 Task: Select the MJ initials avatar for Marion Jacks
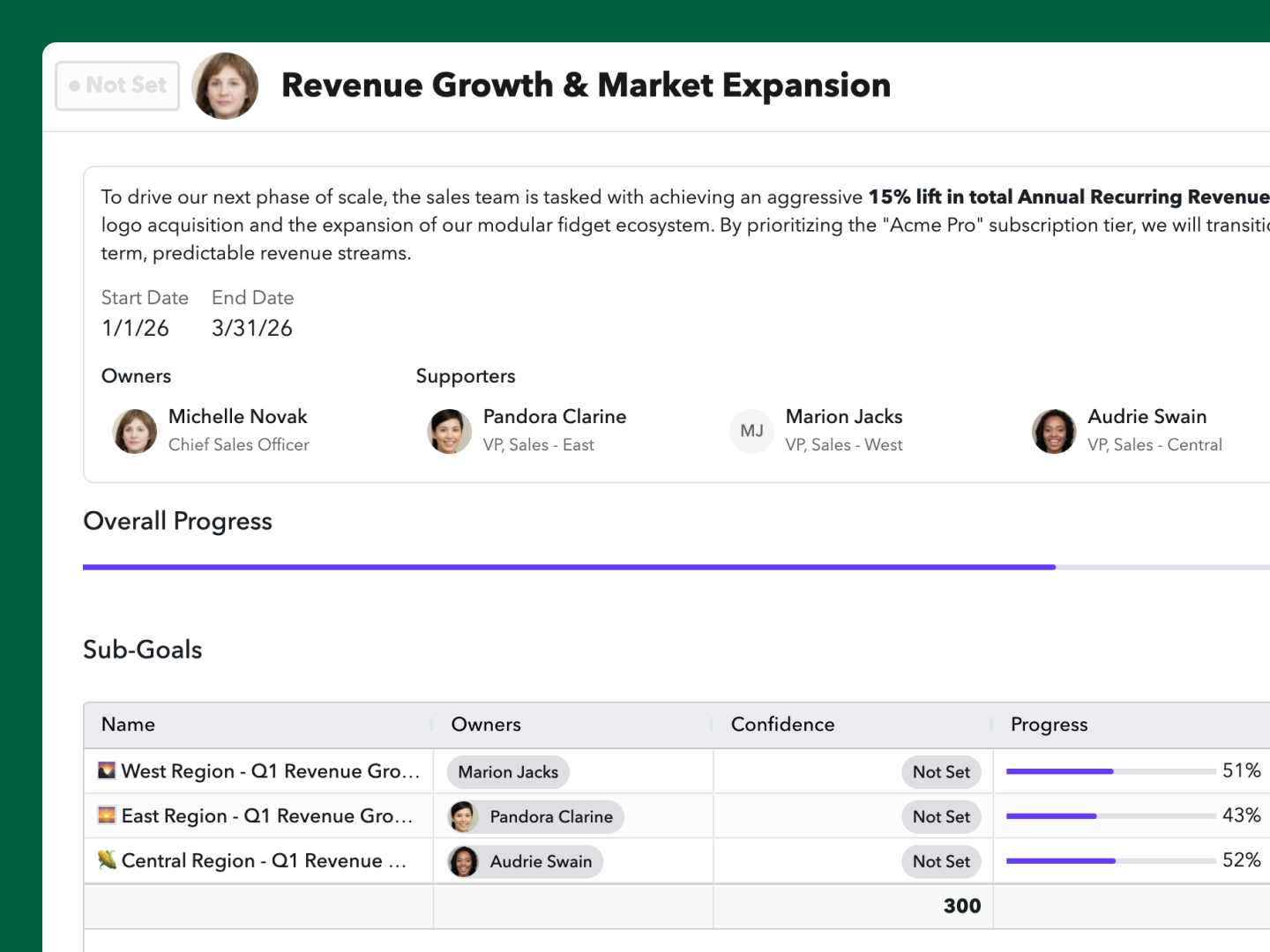[751, 431]
